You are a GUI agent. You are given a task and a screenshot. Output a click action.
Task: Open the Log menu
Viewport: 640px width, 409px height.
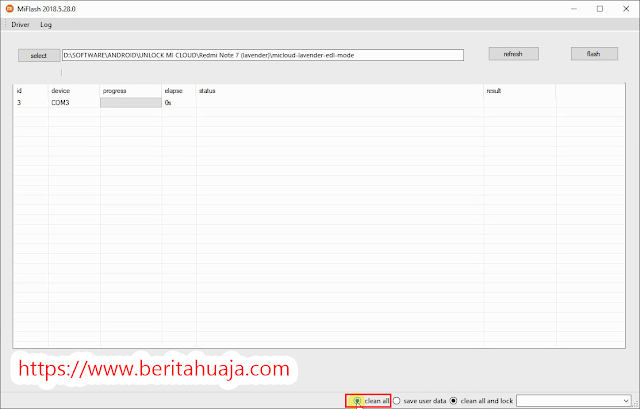point(46,24)
